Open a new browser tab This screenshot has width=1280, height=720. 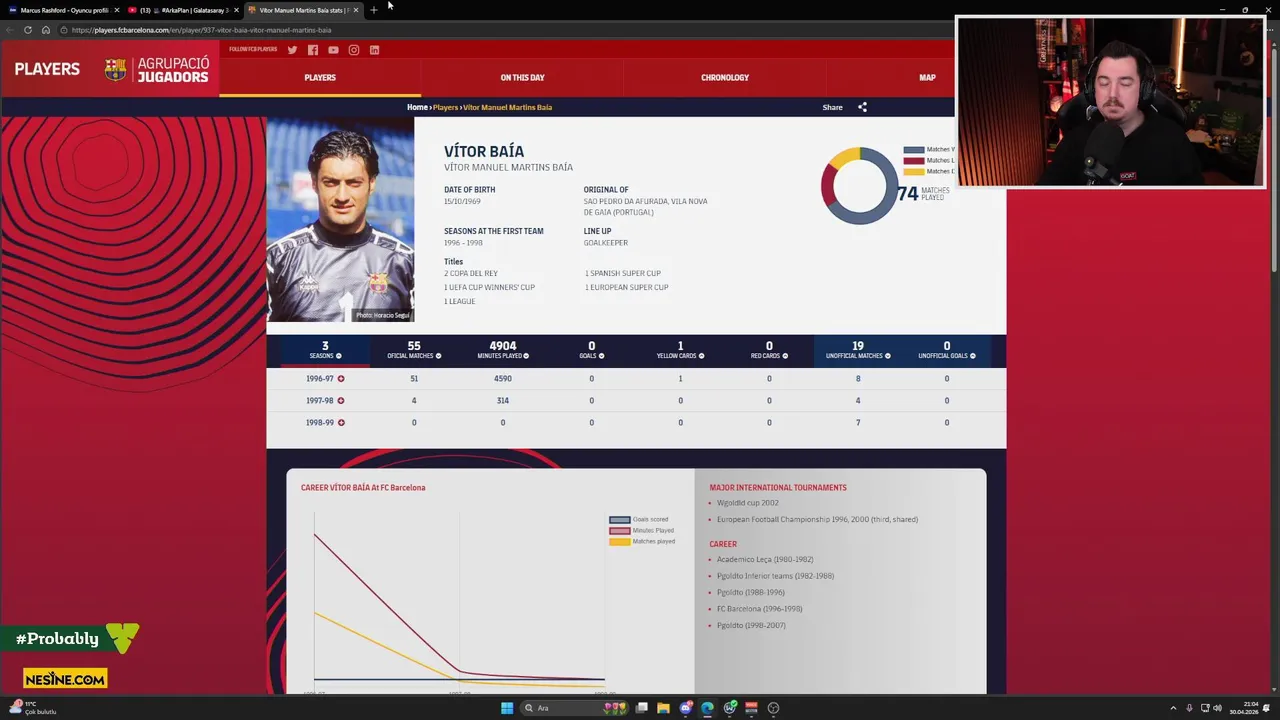tap(373, 10)
